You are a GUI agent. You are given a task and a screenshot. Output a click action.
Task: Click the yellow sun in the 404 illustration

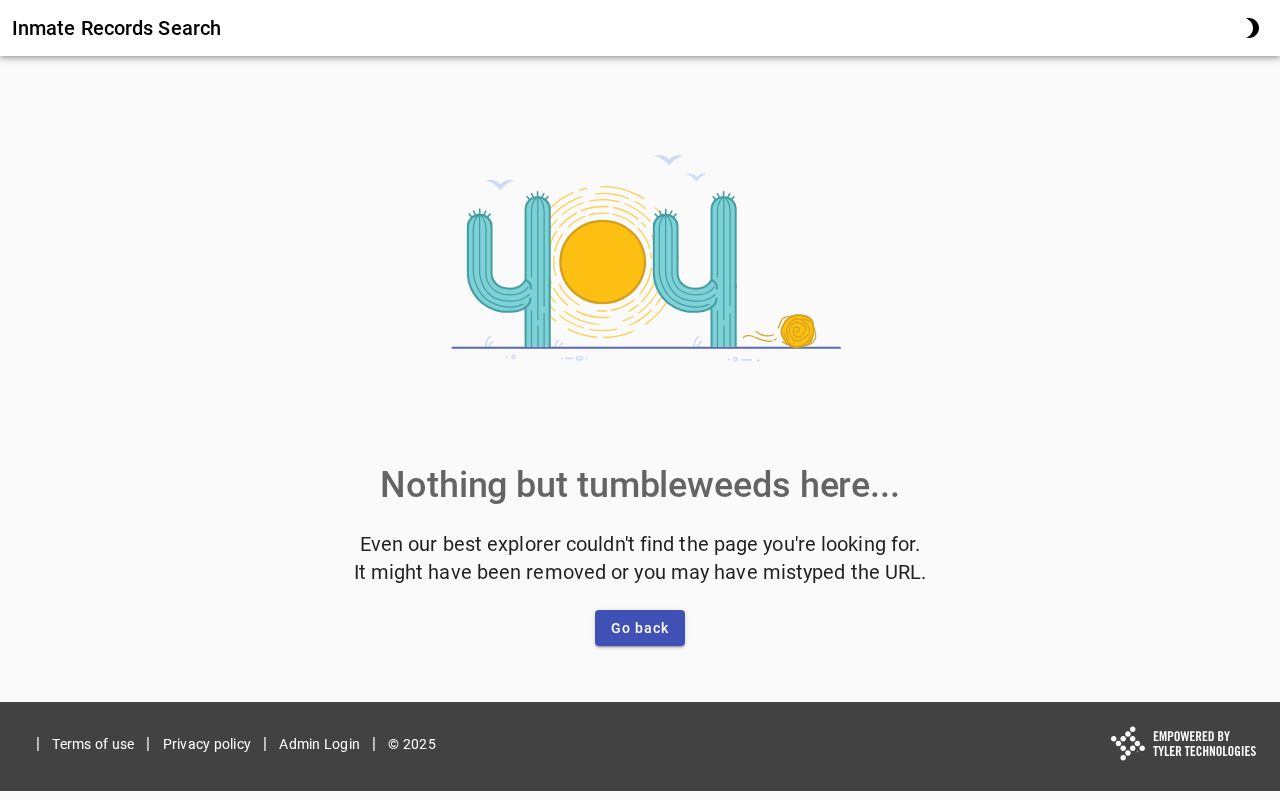point(602,262)
